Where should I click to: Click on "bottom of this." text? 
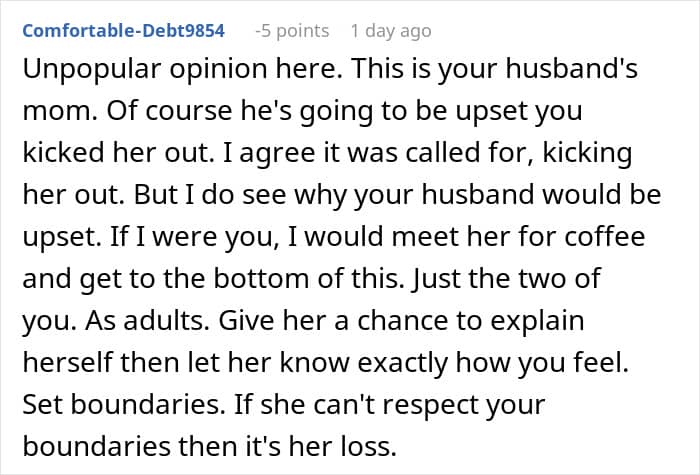306,278
